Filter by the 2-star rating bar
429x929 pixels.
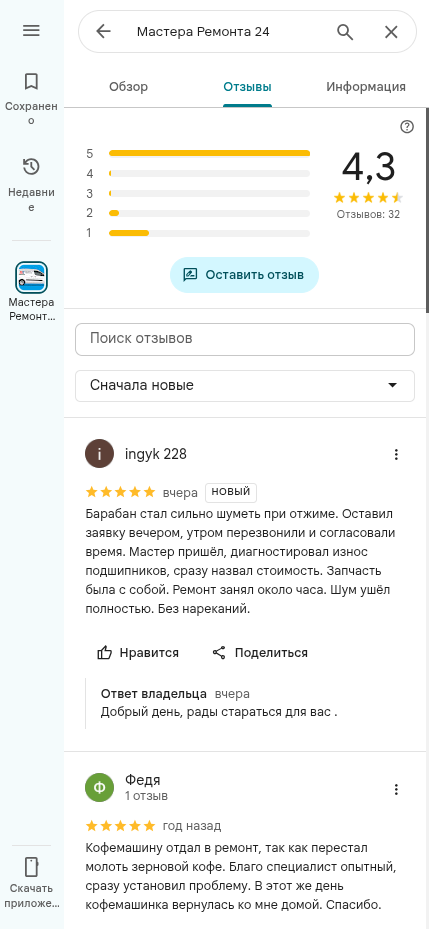(x=209, y=213)
